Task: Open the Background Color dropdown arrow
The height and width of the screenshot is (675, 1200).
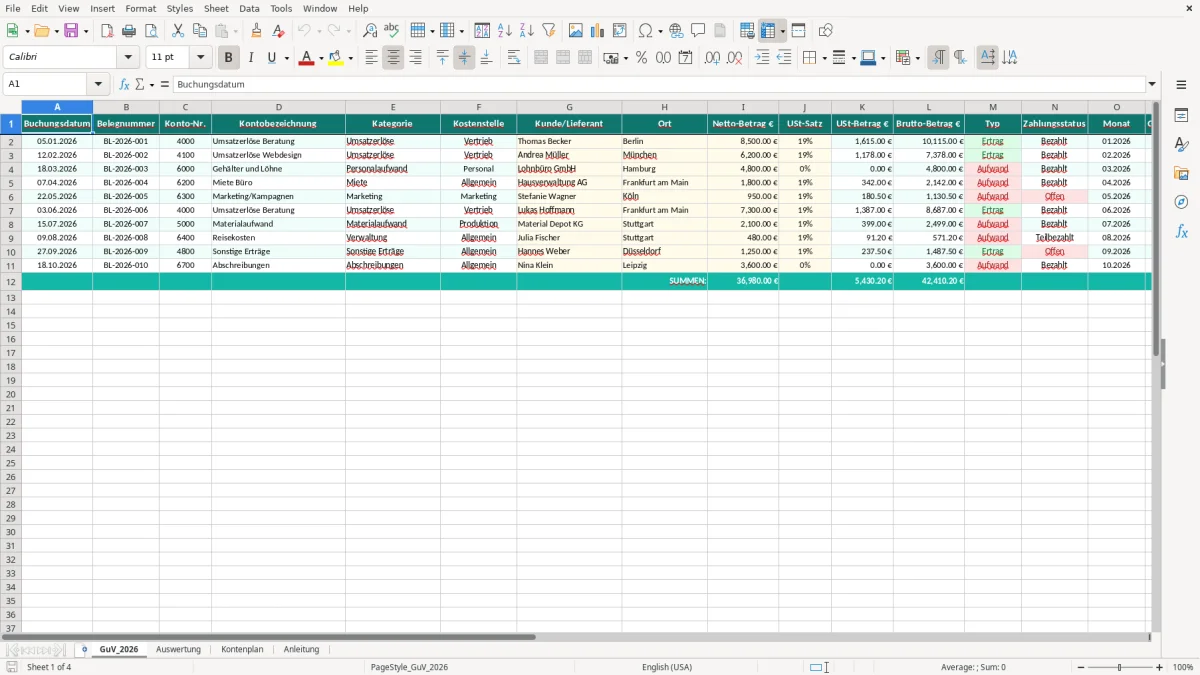Action: [x=350, y=58]
